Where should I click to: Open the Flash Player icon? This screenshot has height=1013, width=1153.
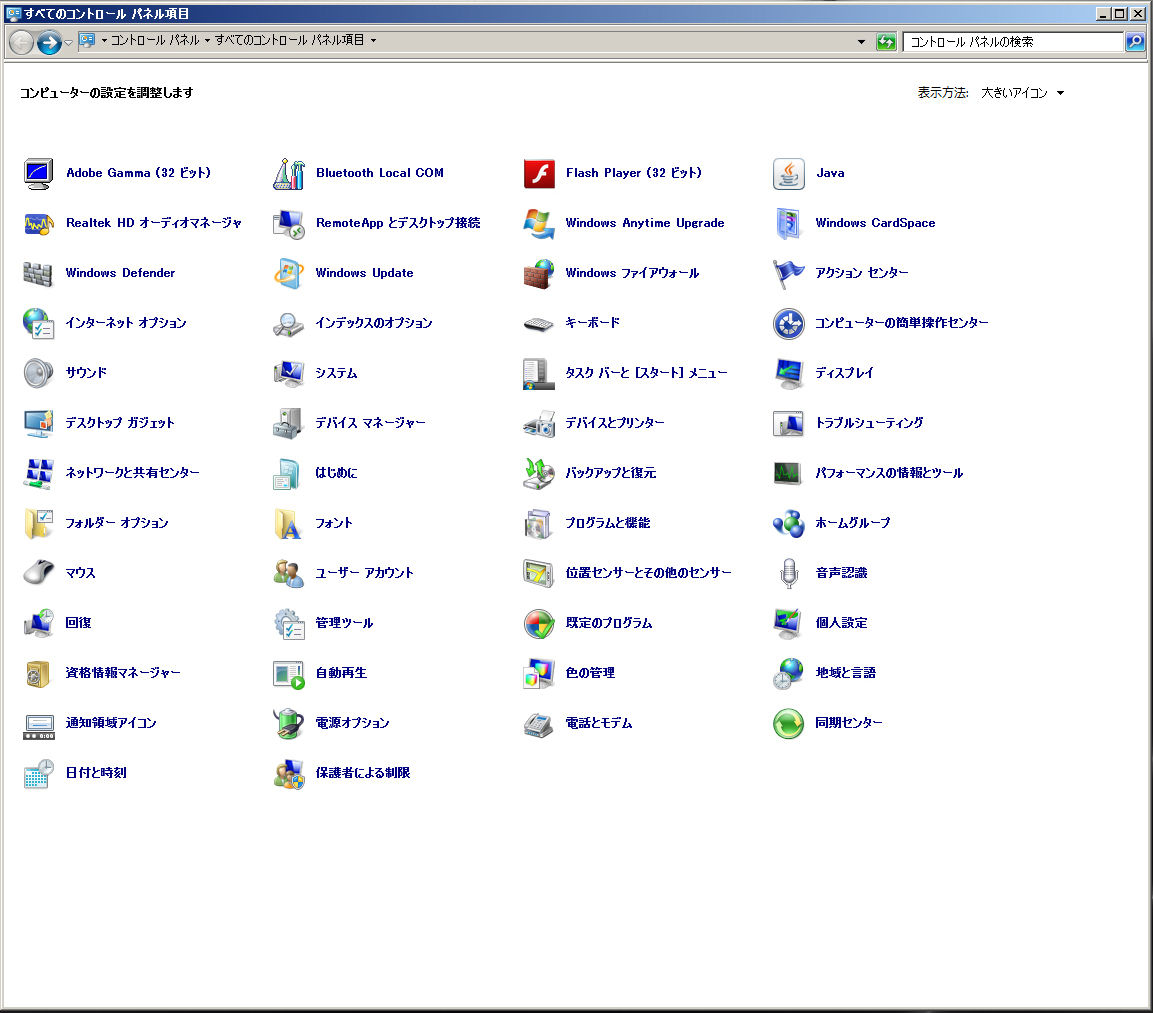tap(538, 173)
